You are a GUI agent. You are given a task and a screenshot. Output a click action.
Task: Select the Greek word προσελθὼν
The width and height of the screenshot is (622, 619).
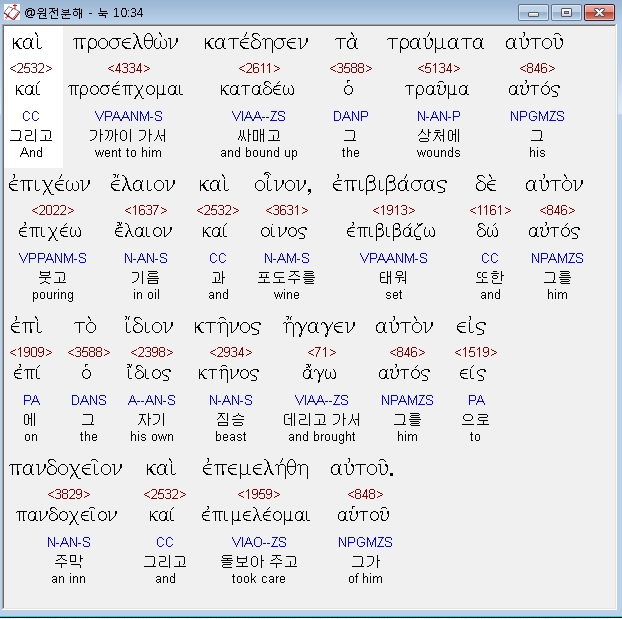126,43
